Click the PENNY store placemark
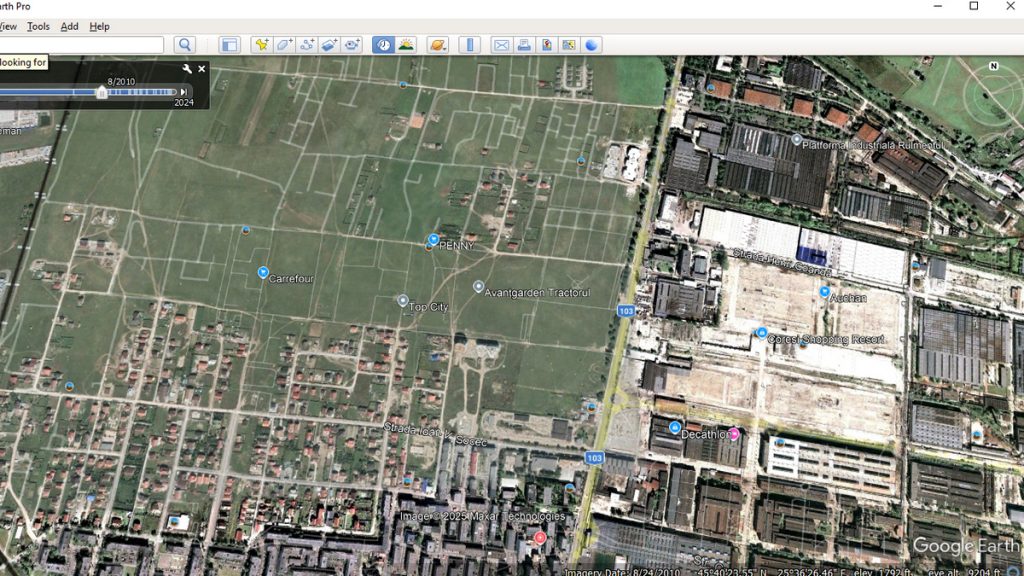 coord(433,240)
